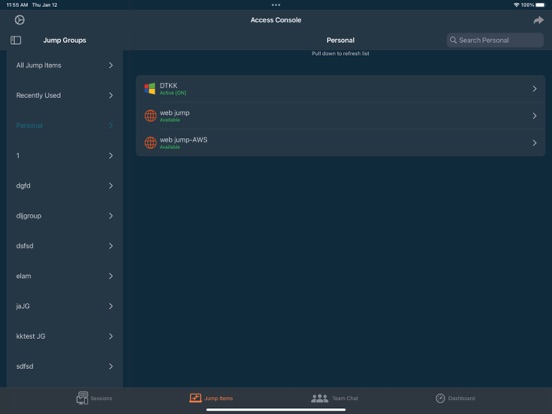Tap DTKK status Active [ON]
The image size is (552, 414).
[173, 93]
